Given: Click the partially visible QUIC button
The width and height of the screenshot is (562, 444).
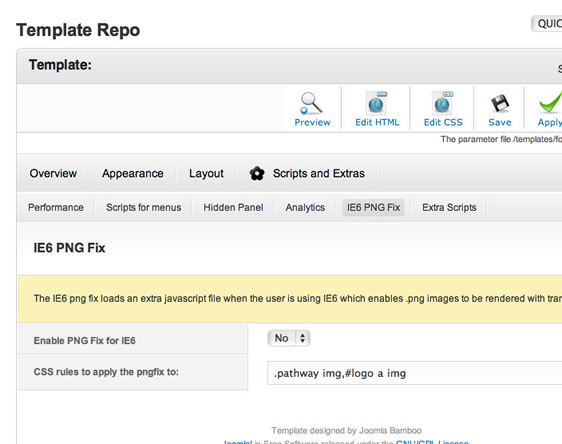Looking at the screenshot, I should 547,24.
